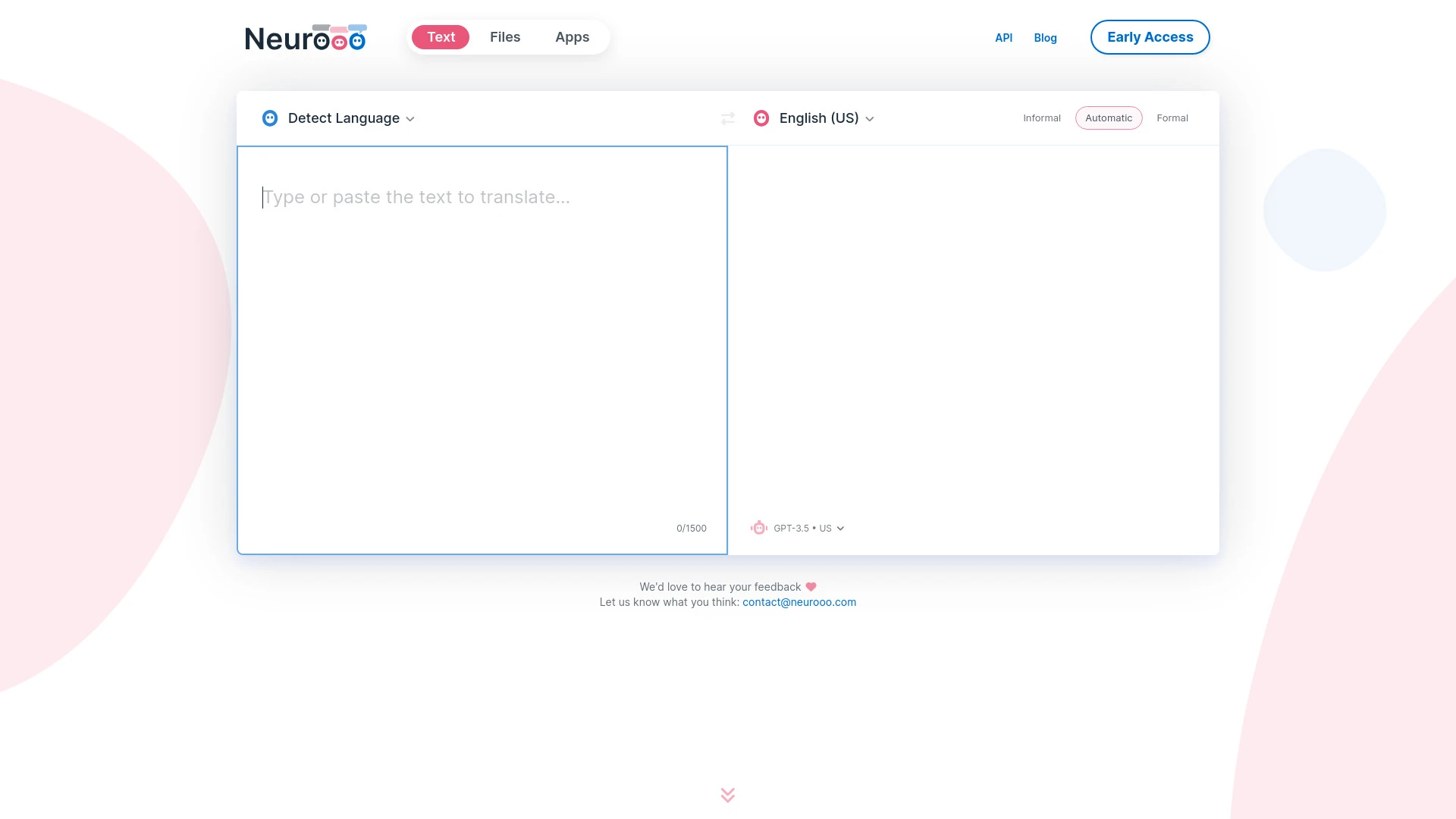The width and height of the screenshot is (1456, 819).
Task: Open the Early Access page
Action: [1150, 36]
